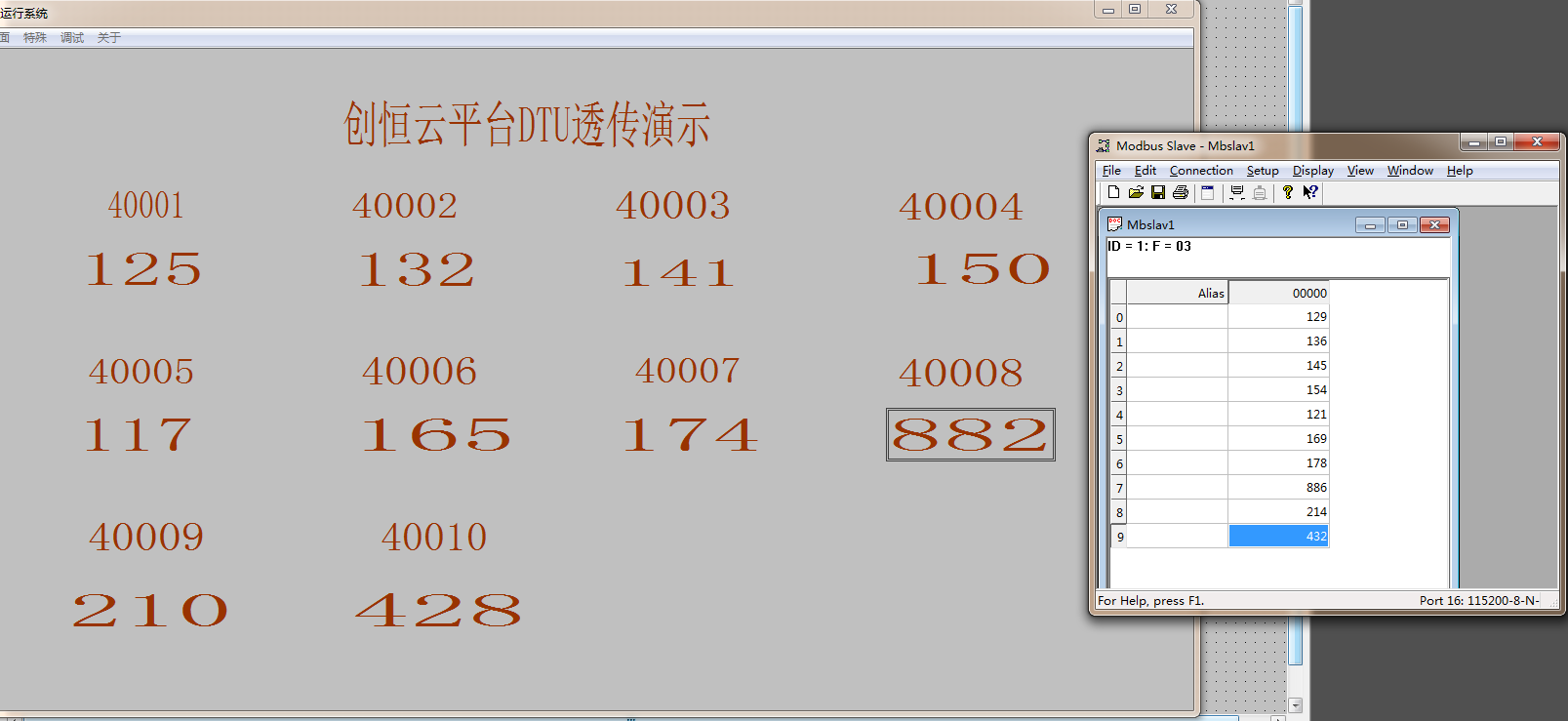The width and height of the screenshot is (1568, 721).
Task: Open the Connection menu
Action: click(1201, 171)
